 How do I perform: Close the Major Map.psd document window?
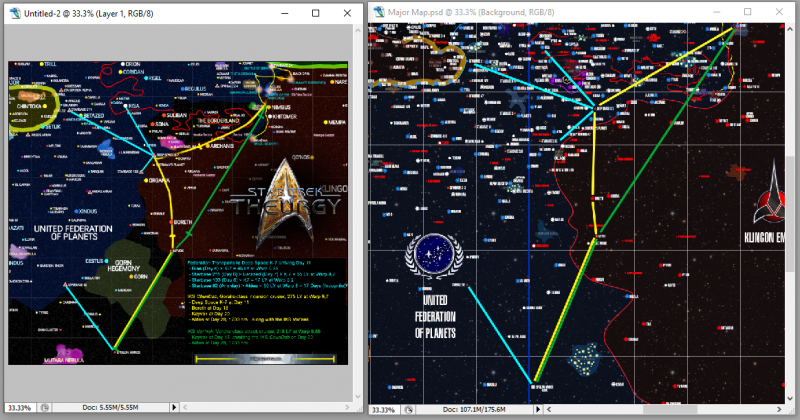pyautogui.click(x=779, y=12)
